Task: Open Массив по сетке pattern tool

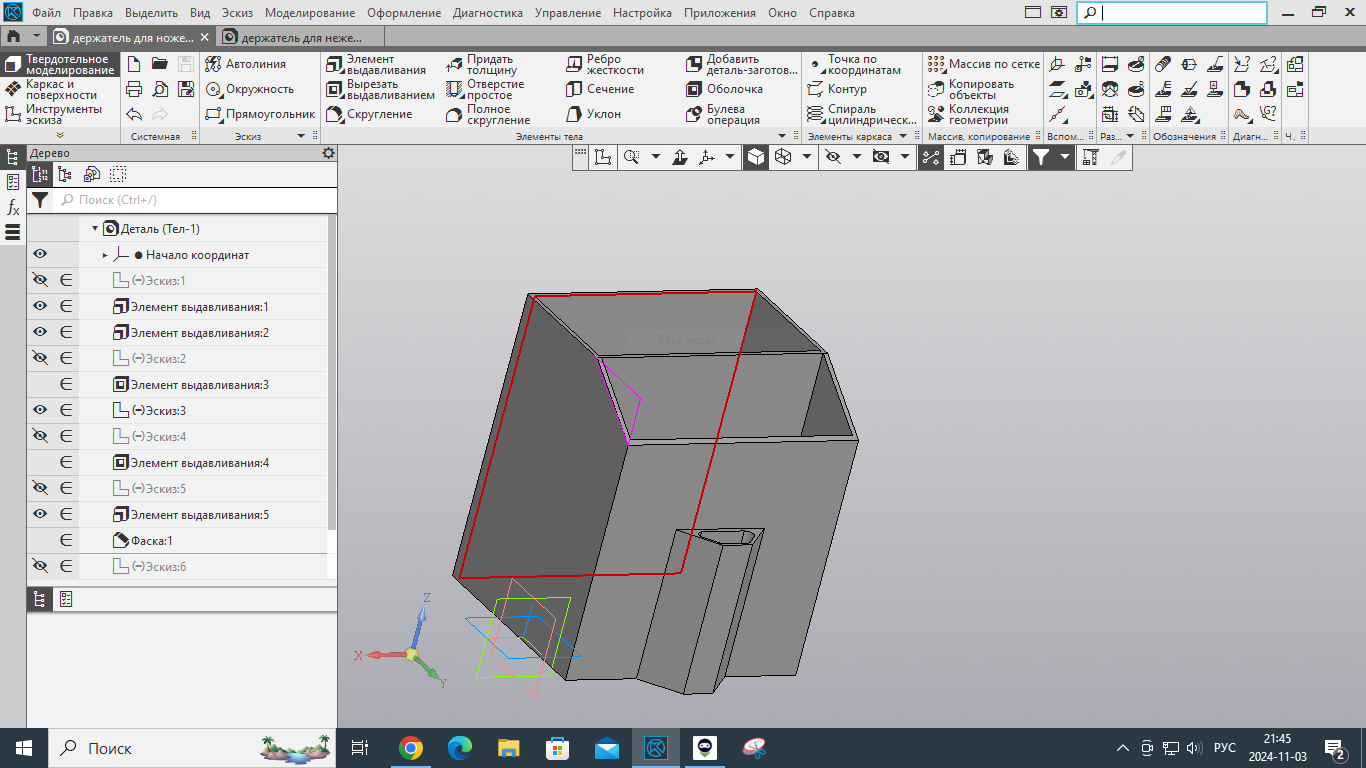Action: coord(983,64)
